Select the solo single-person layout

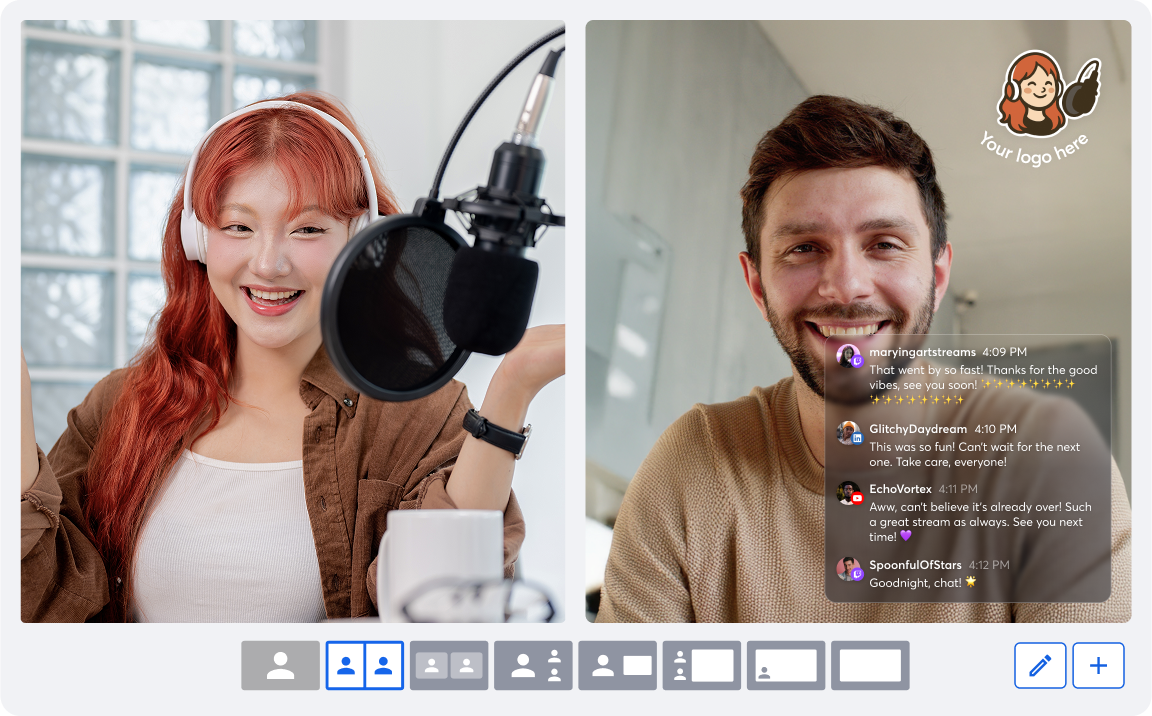tap(280, 666)
